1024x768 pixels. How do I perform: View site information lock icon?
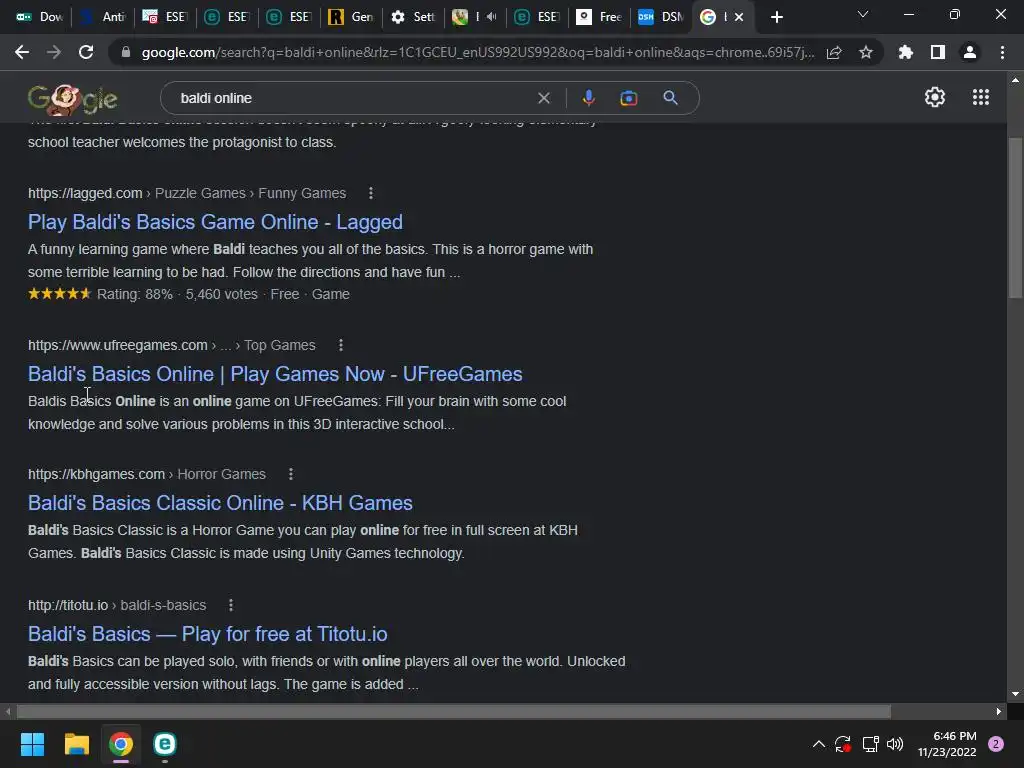point(126,52)
